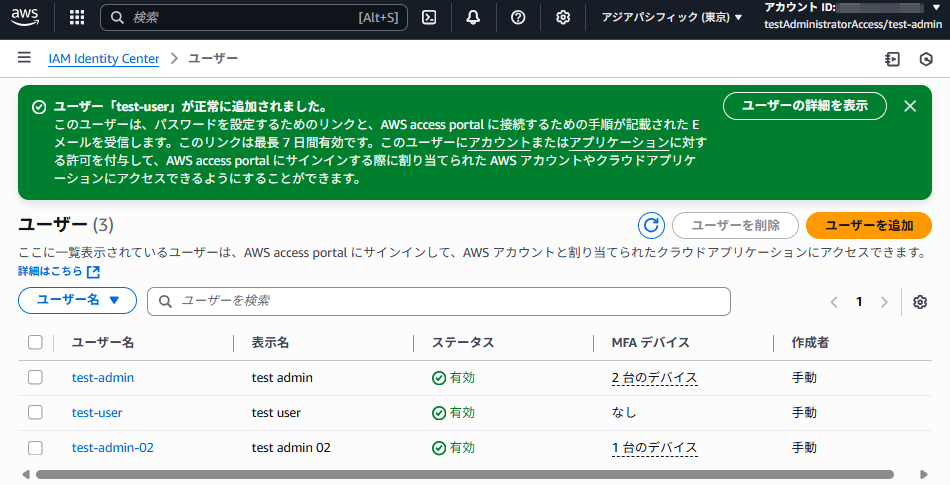Screen dimensions: 950x485
Task: Open the region selector アジアパシフィック (東京)
Action: (671, 18)
